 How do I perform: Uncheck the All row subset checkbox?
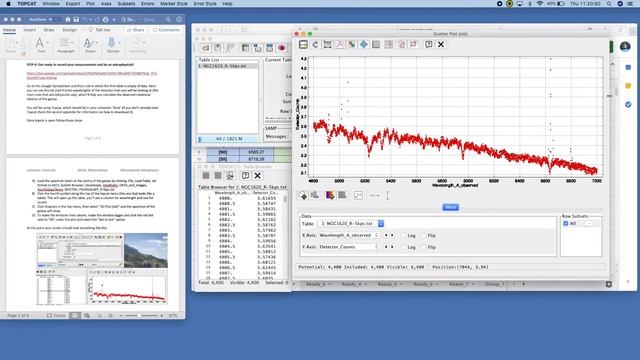[x=566, y=224]
